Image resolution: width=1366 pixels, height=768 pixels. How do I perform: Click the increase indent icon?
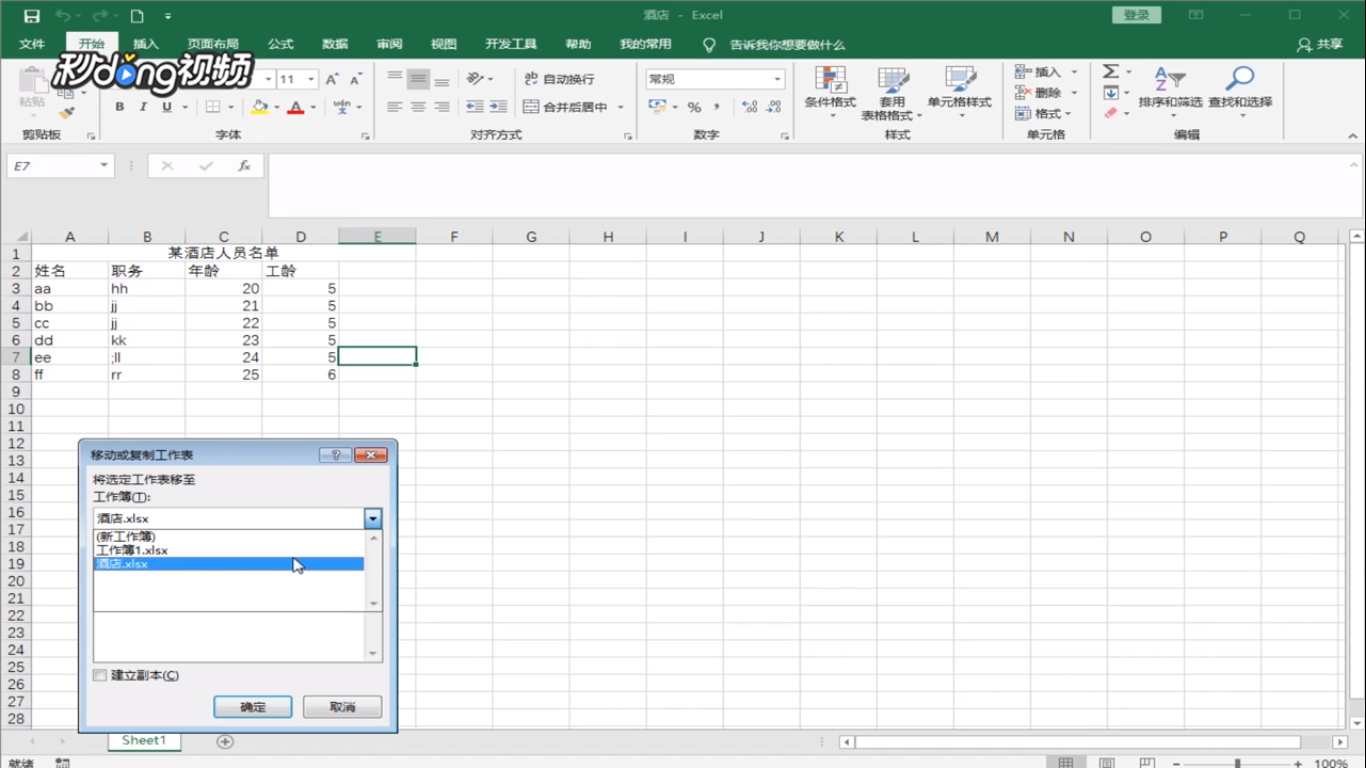(x=498, y=107)
